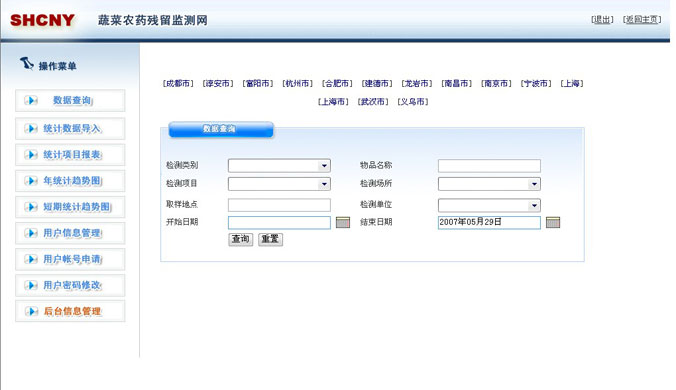676x390 pixels.
Task: Open 短期统计趋势图 in the sidebar menu
Action: (x=70, y=207)
